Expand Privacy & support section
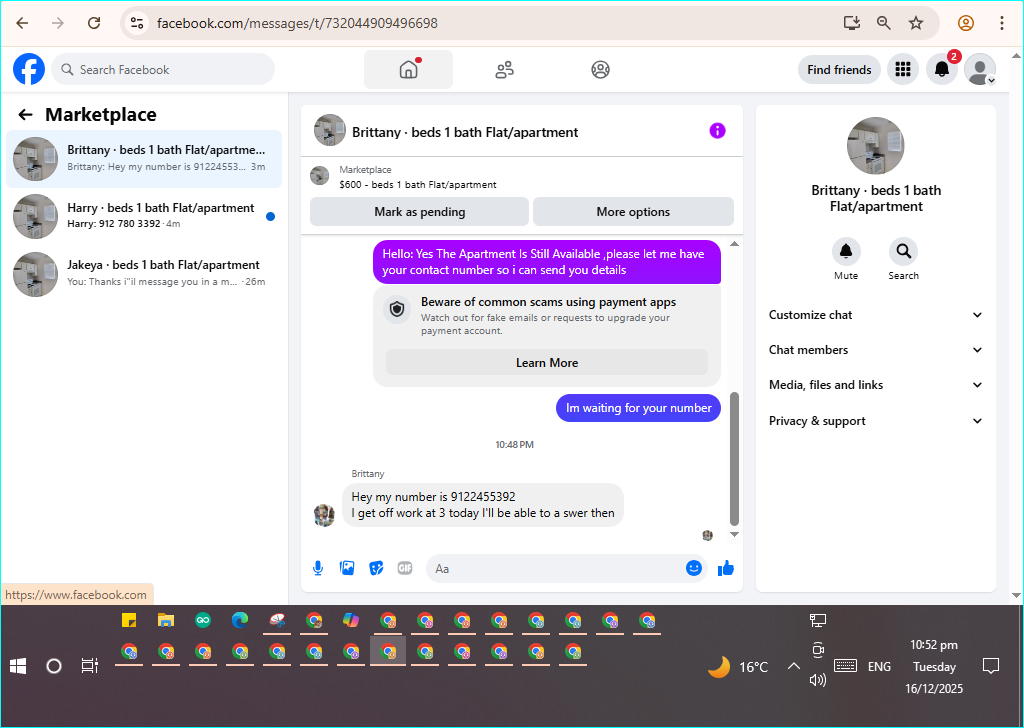Viewport: 1024px width, 728px height. pyautogui.click(x=876, y=421)
